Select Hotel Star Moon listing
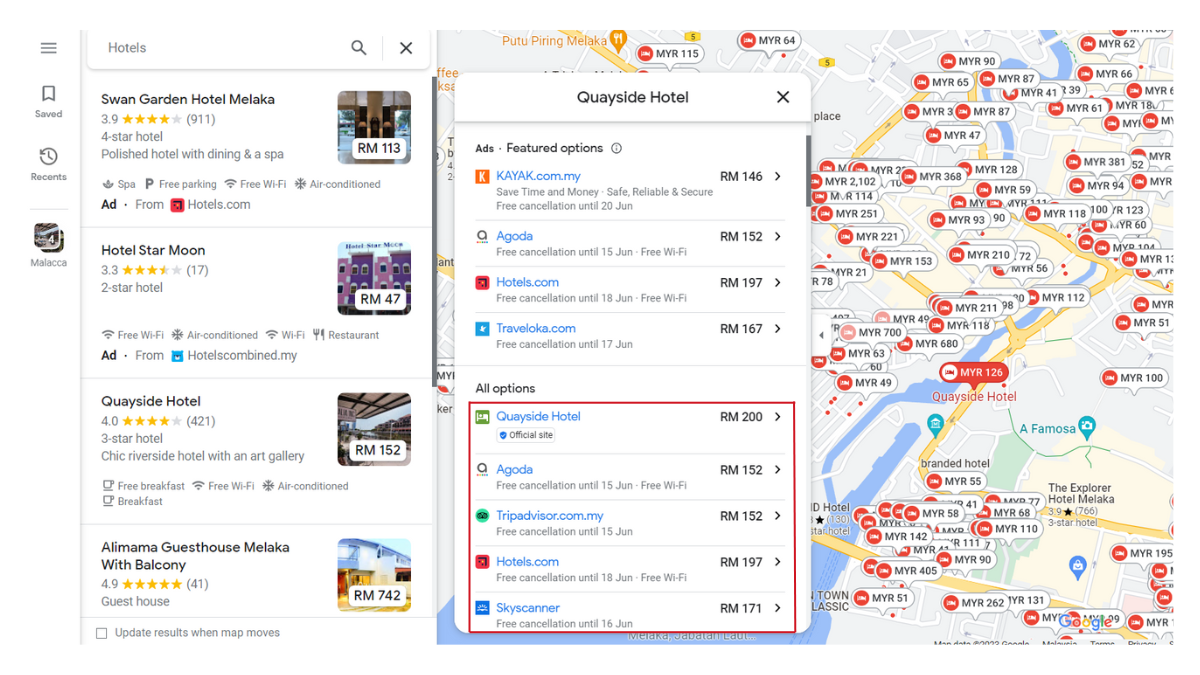The width and height of the screenshot is (1200, 675). point(153,251)
